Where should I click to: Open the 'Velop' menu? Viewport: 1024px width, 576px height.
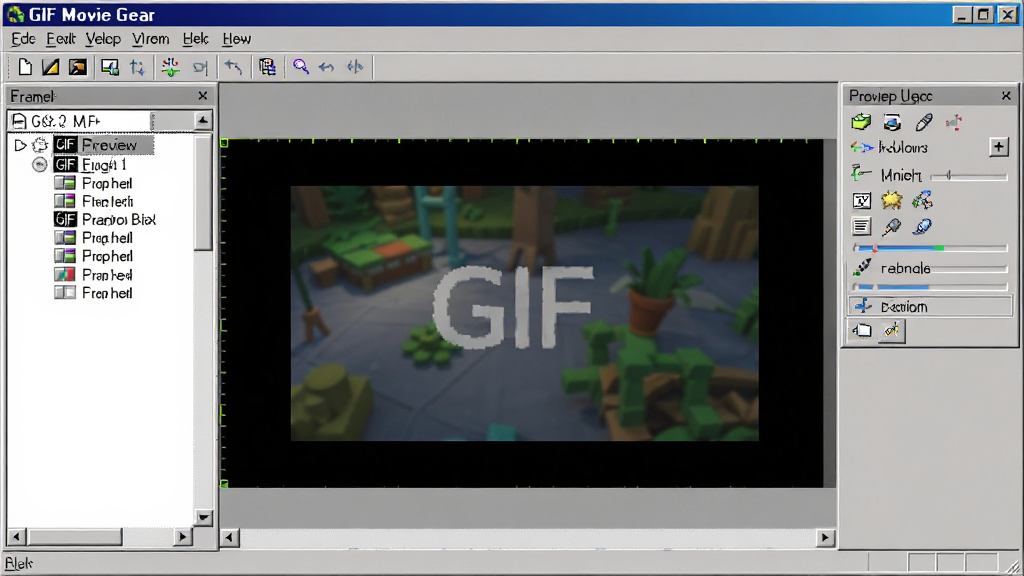coord(103,39)
